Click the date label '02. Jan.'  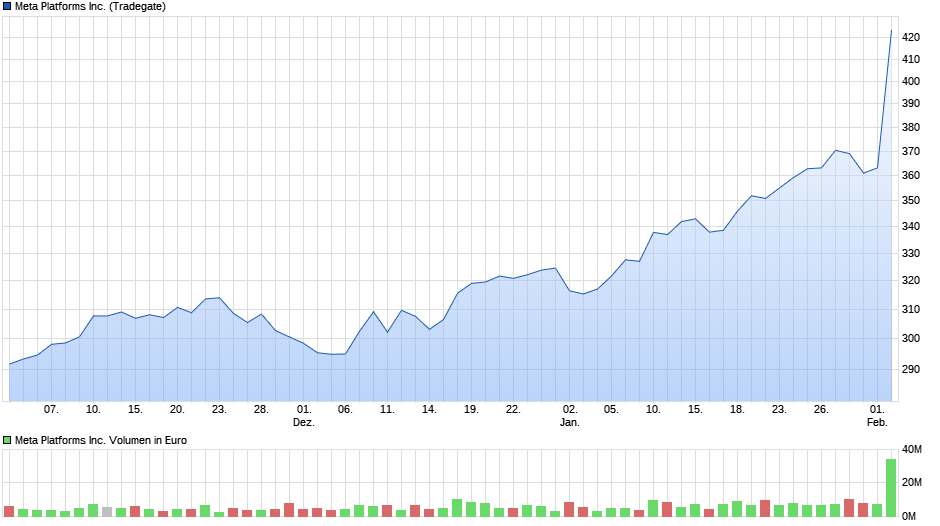[570, 416]
